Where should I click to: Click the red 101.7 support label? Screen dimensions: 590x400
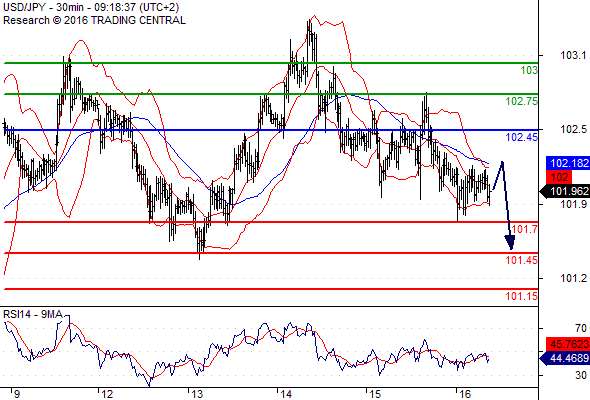(525, 229)
